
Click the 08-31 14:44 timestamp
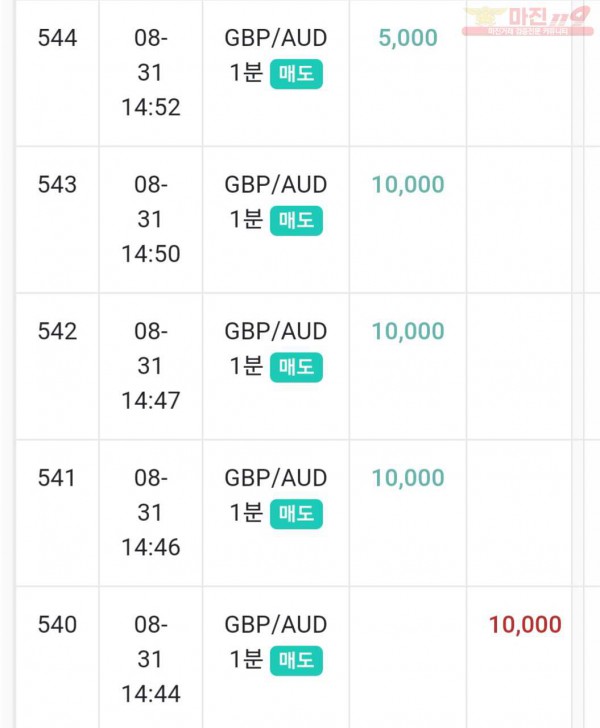[150, 660]
